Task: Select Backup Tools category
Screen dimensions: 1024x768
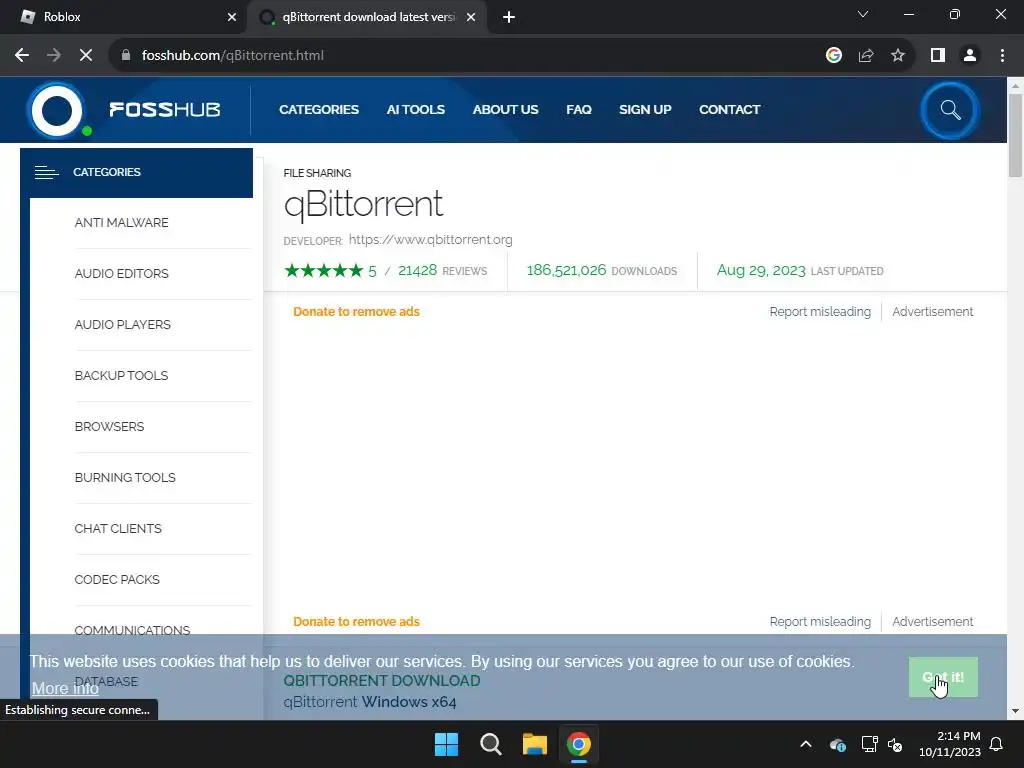Action: point(121,376)
